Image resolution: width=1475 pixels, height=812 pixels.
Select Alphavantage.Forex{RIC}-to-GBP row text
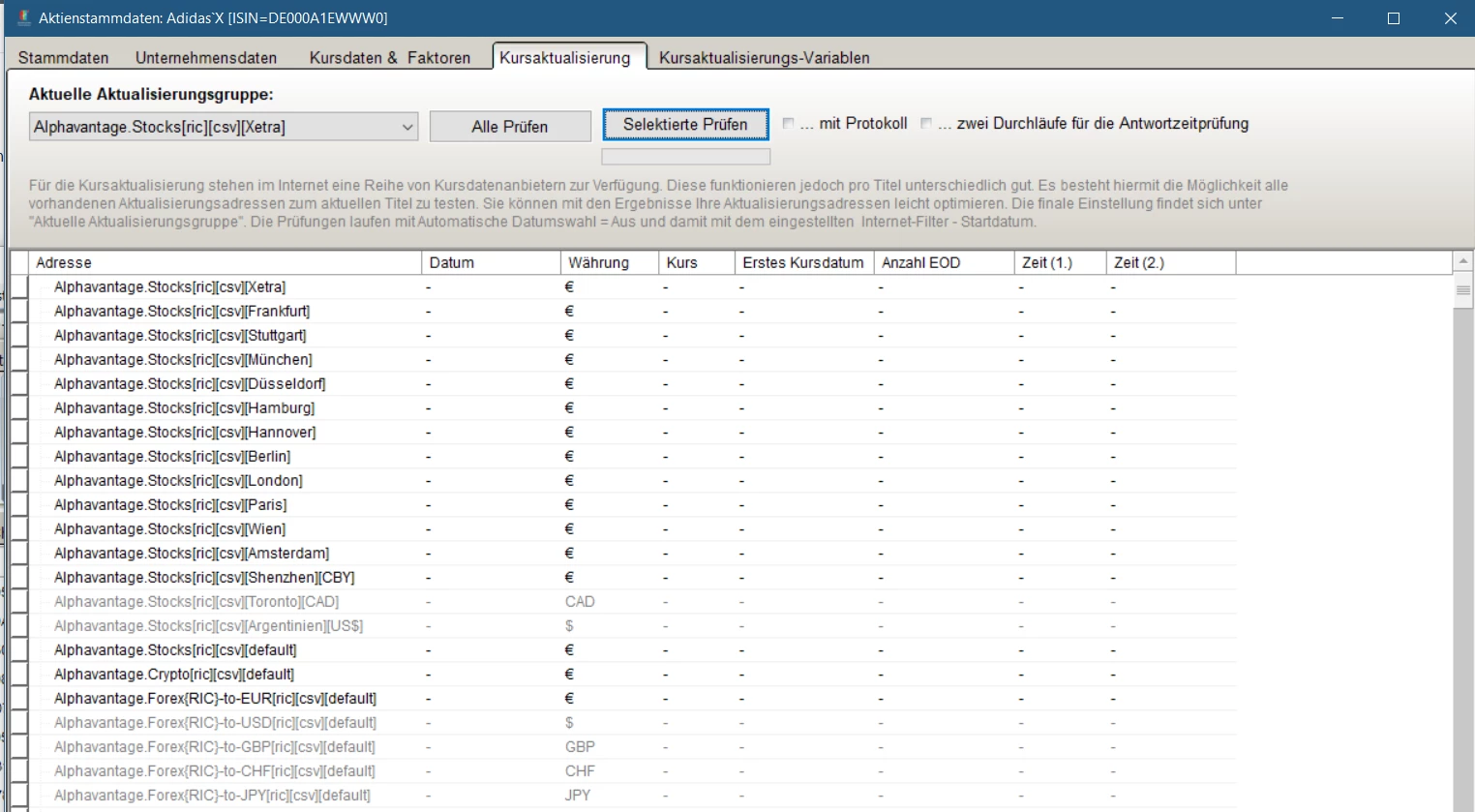coord(215,747)
